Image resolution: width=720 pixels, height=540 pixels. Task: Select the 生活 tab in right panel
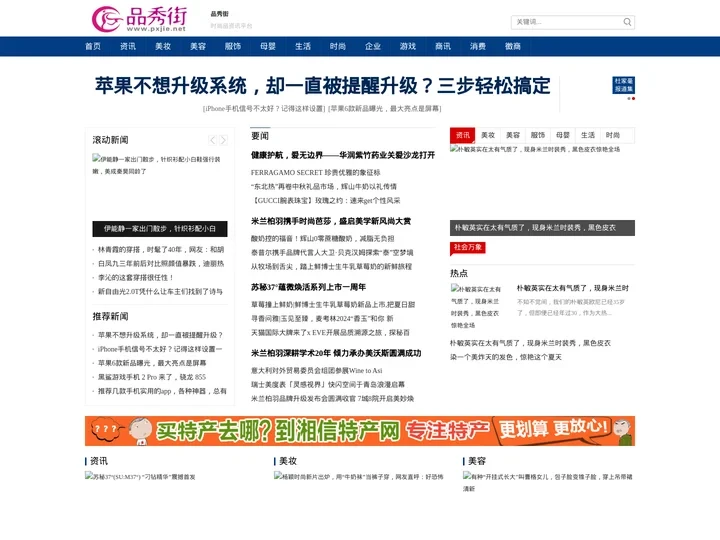[588, 135]
